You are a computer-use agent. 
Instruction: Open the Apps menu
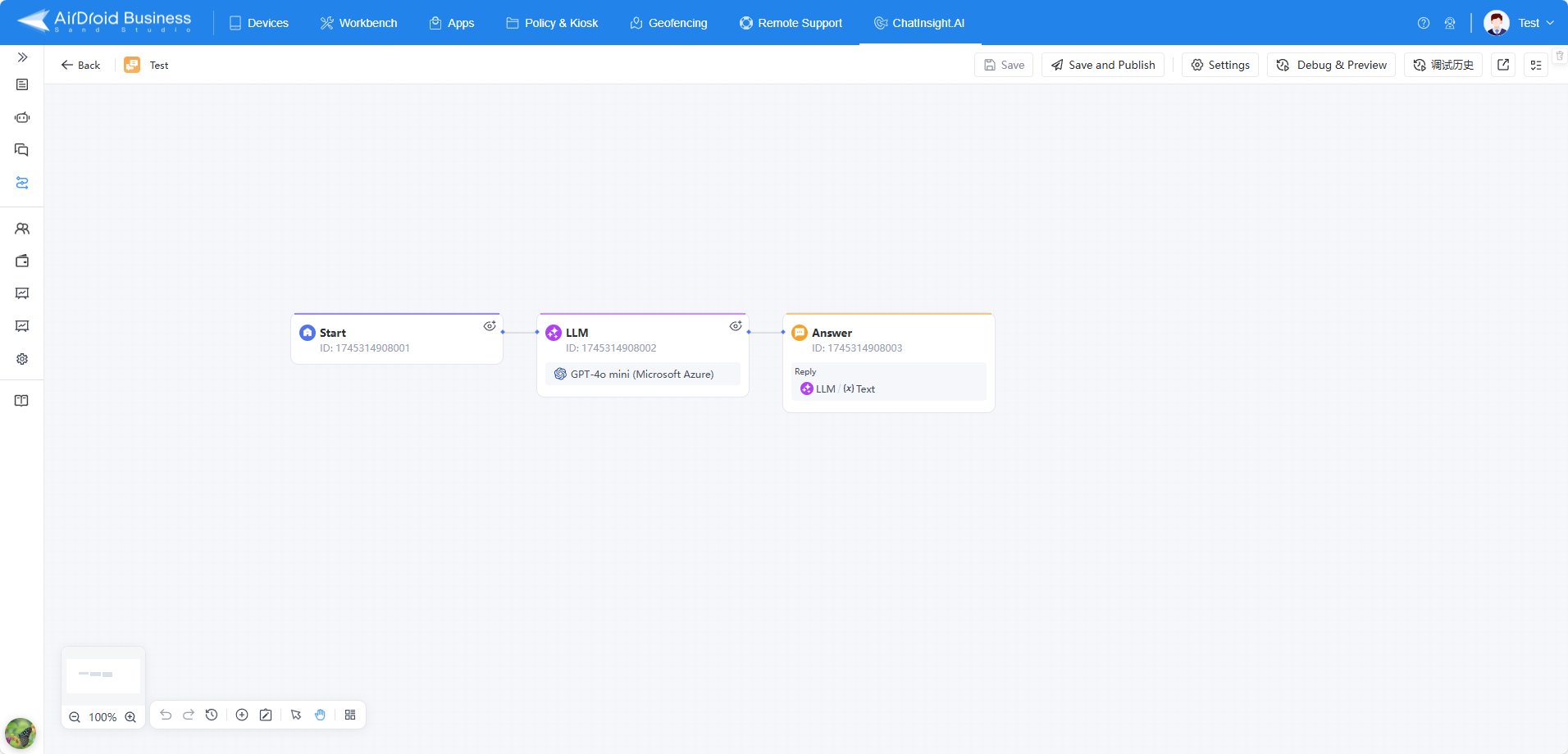pyautogui.click(x=452, y=23)
